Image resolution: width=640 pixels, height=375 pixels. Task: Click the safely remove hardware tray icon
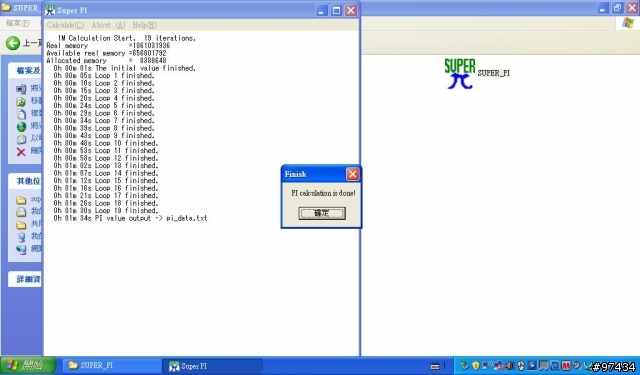[464, 366]
